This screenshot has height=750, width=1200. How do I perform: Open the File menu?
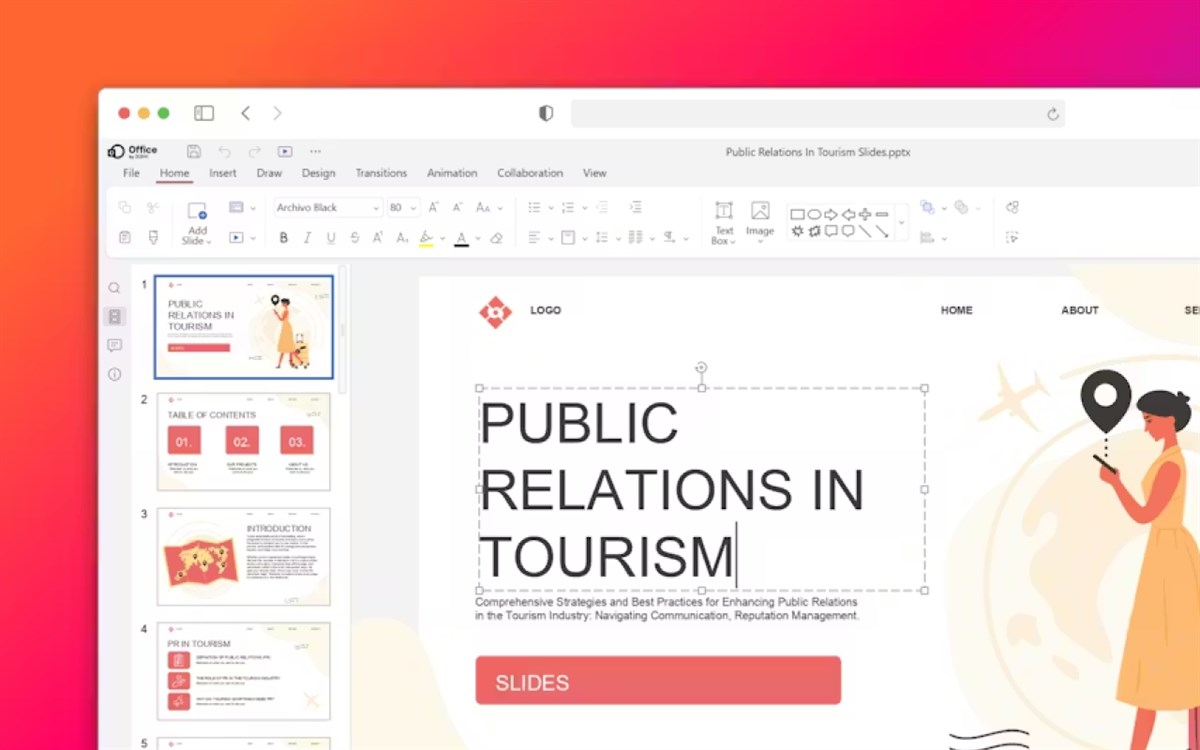(x=131, y=173)
